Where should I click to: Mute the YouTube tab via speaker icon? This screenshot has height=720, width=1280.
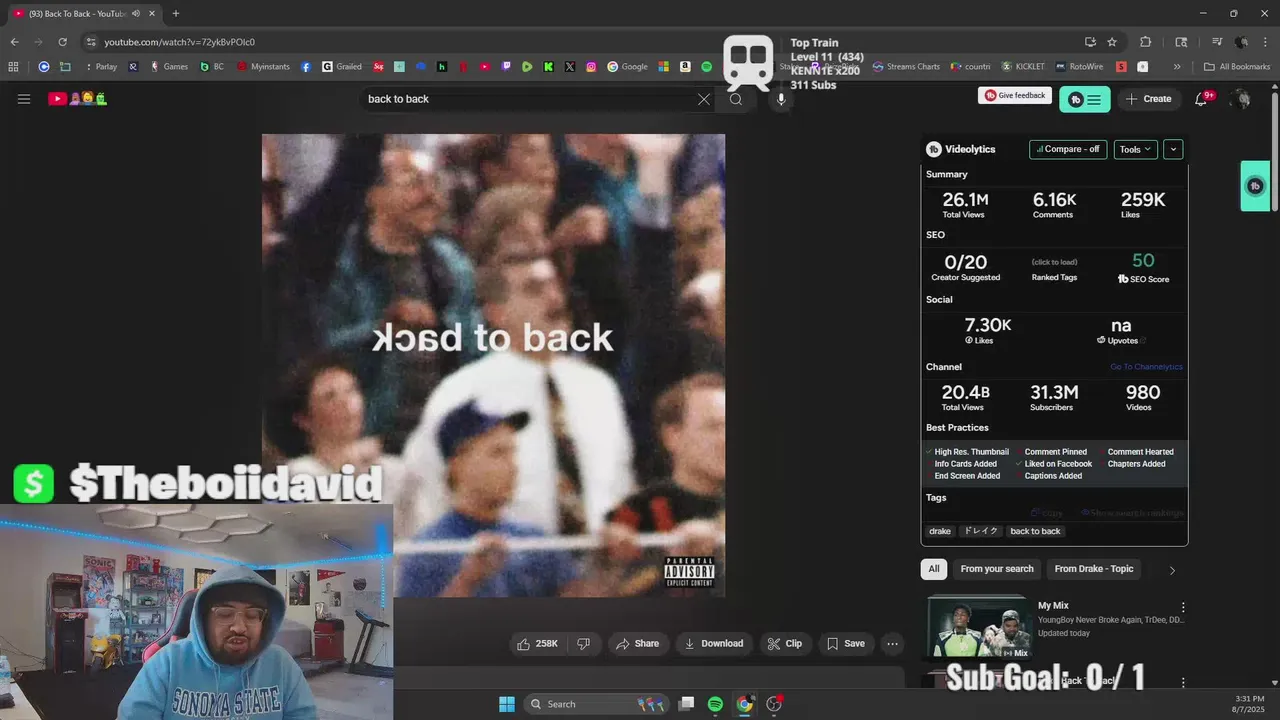tap(136, 13)
